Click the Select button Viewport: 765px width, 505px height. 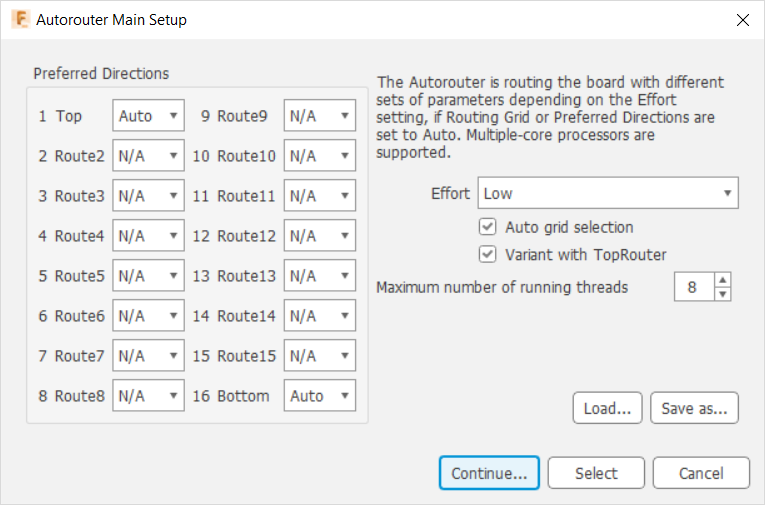596,473
